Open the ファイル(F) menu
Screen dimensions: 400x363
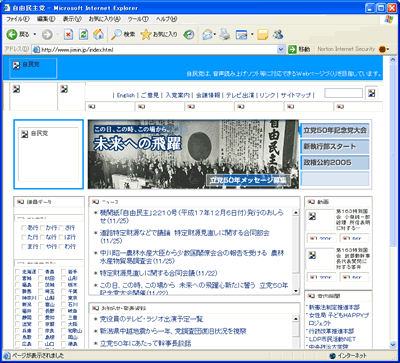[x=18, y=19]
